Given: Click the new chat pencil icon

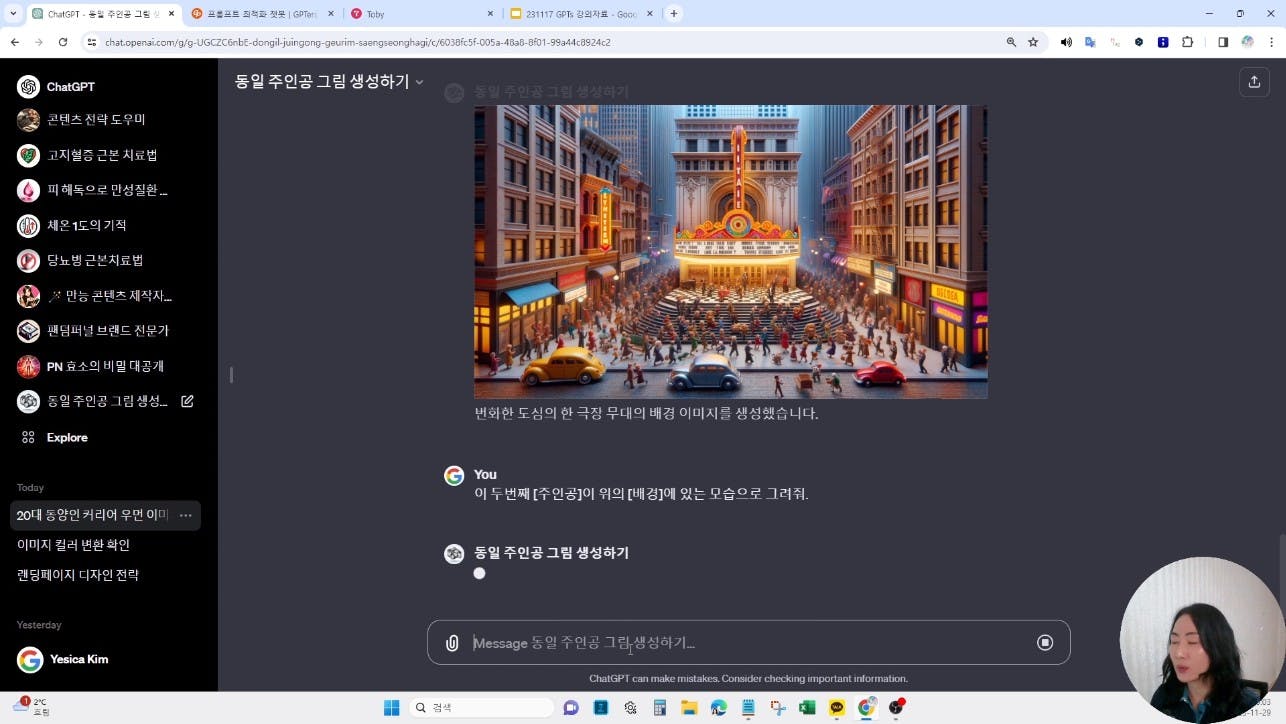Looking at the screenshot, I should pos(187,401).
